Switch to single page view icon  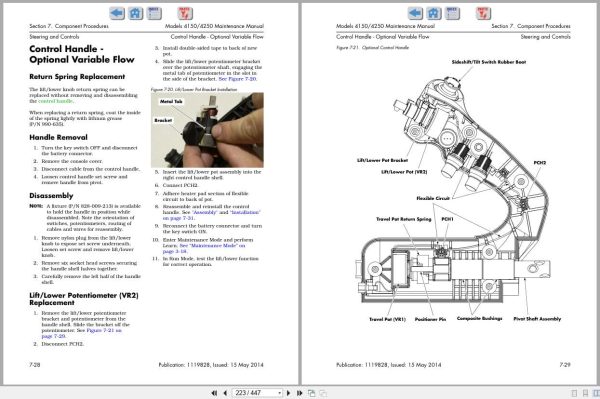point(574,393)
